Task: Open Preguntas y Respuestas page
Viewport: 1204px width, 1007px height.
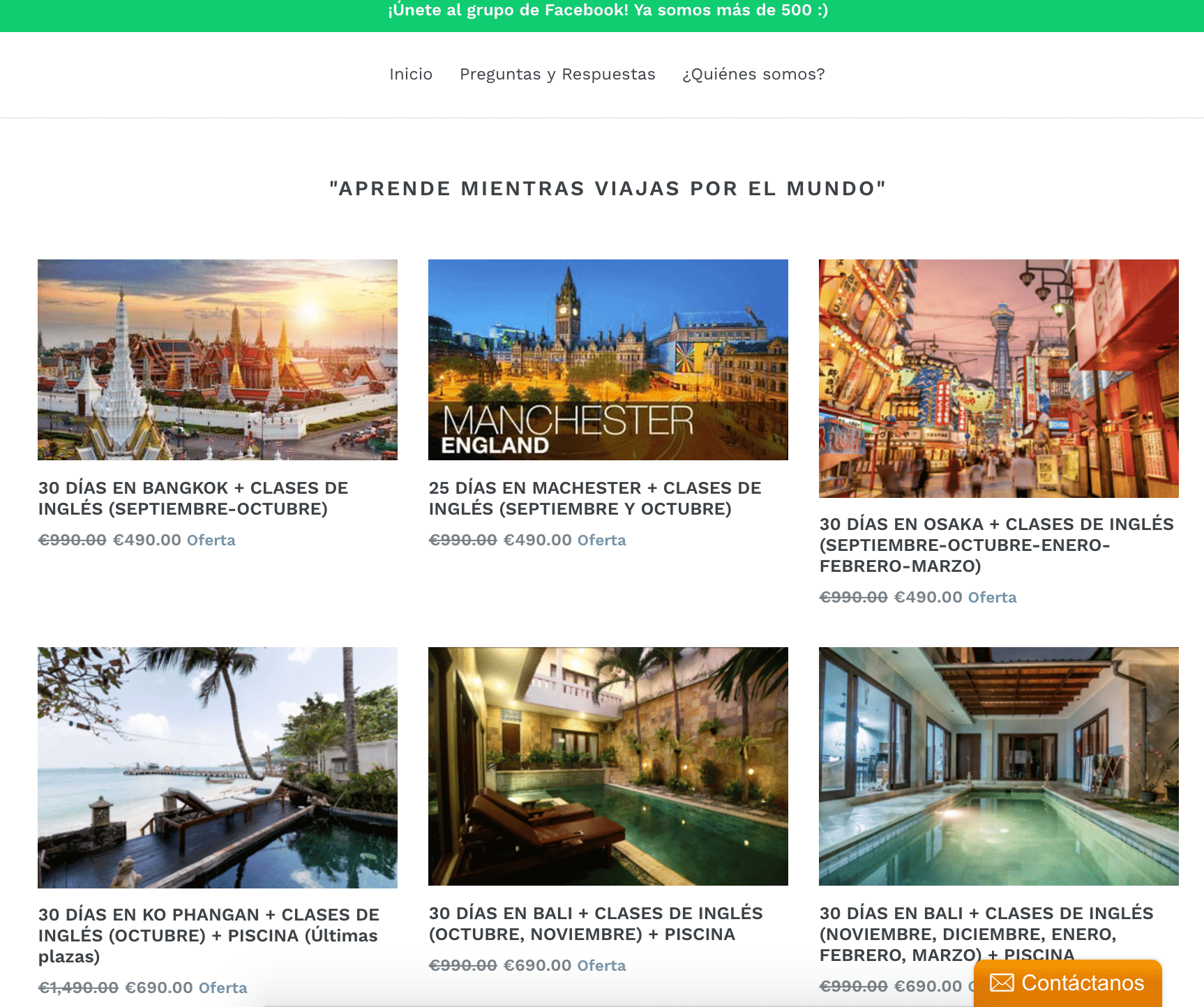Action: coord(557,74)
